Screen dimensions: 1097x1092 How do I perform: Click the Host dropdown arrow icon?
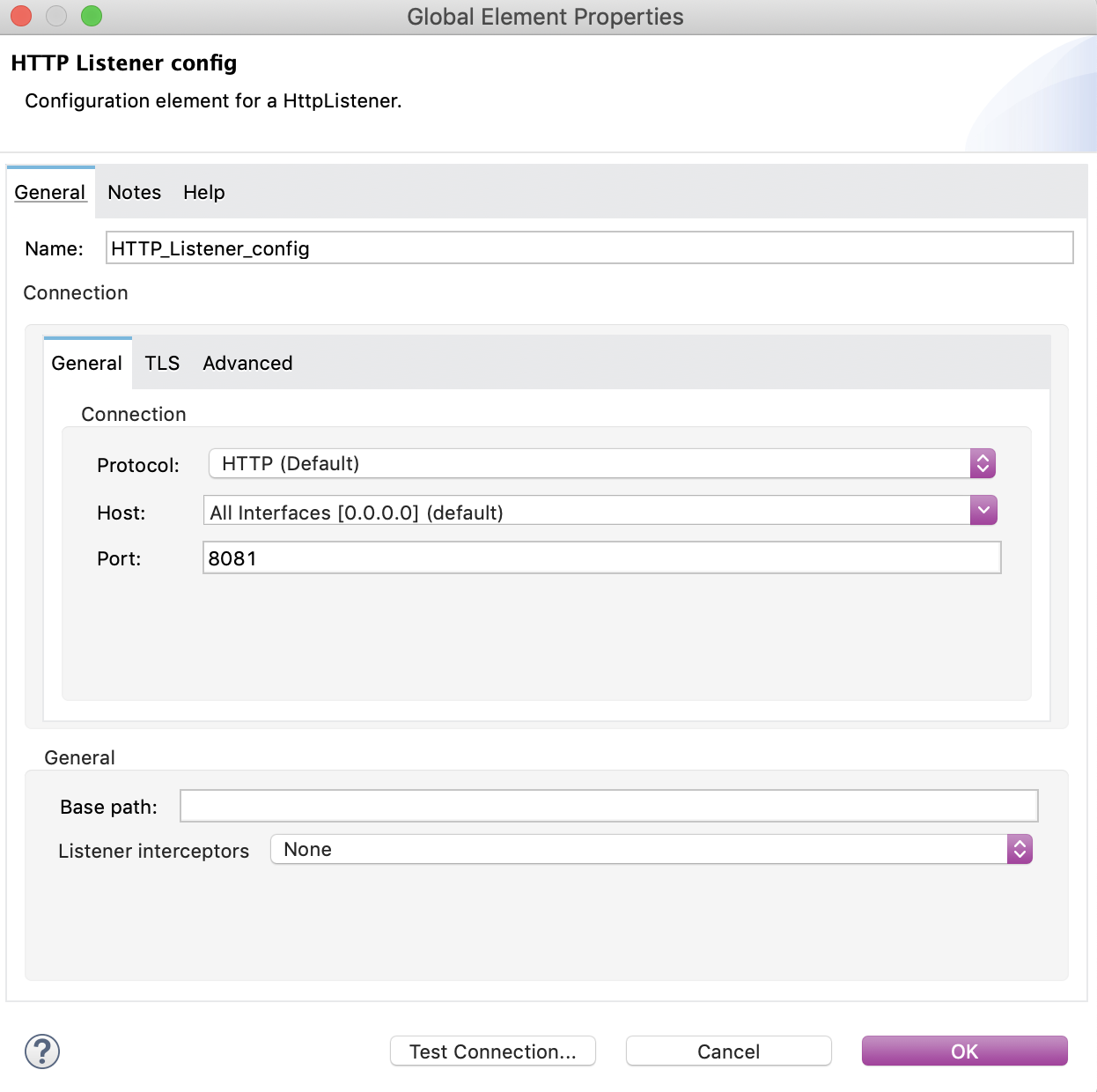click(983, 510)
